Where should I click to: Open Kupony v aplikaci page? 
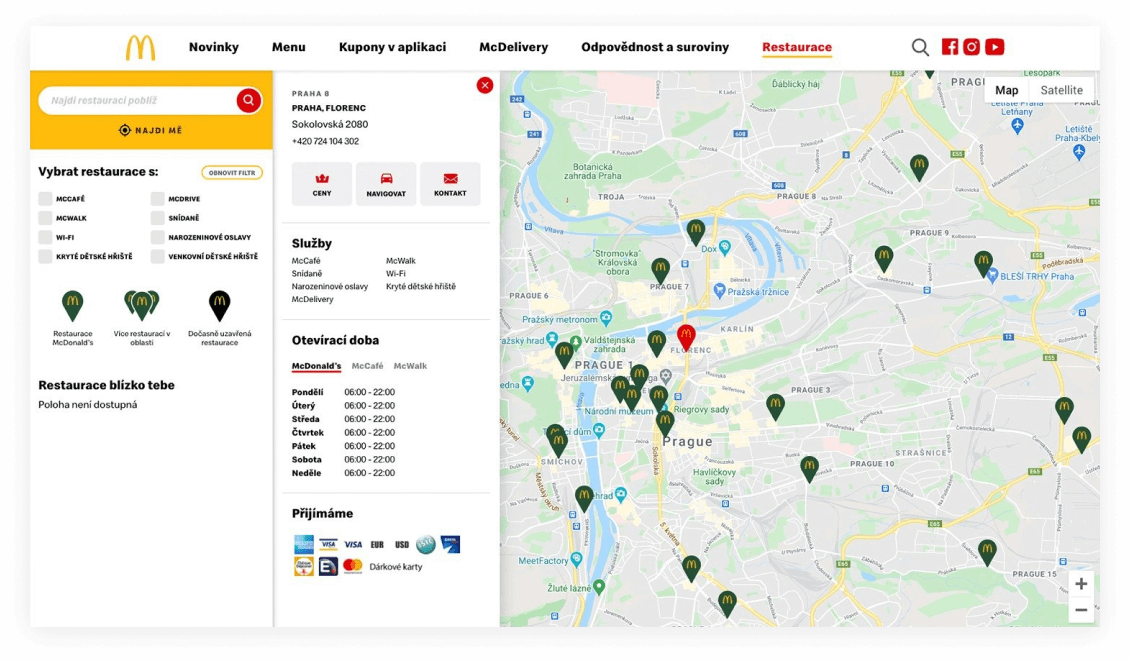tap(392, 47)
